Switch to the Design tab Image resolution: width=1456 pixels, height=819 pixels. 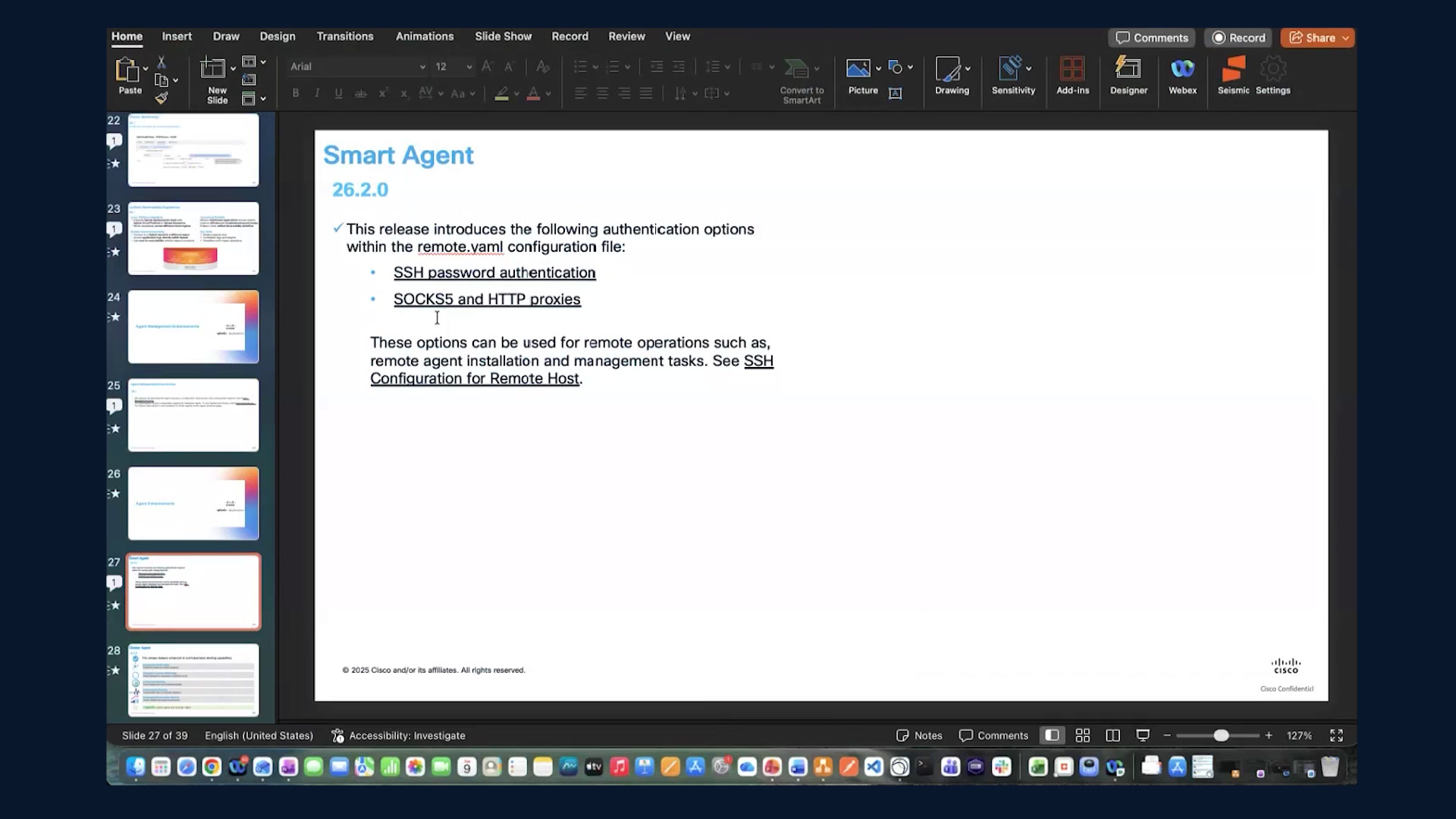[278, 36]
